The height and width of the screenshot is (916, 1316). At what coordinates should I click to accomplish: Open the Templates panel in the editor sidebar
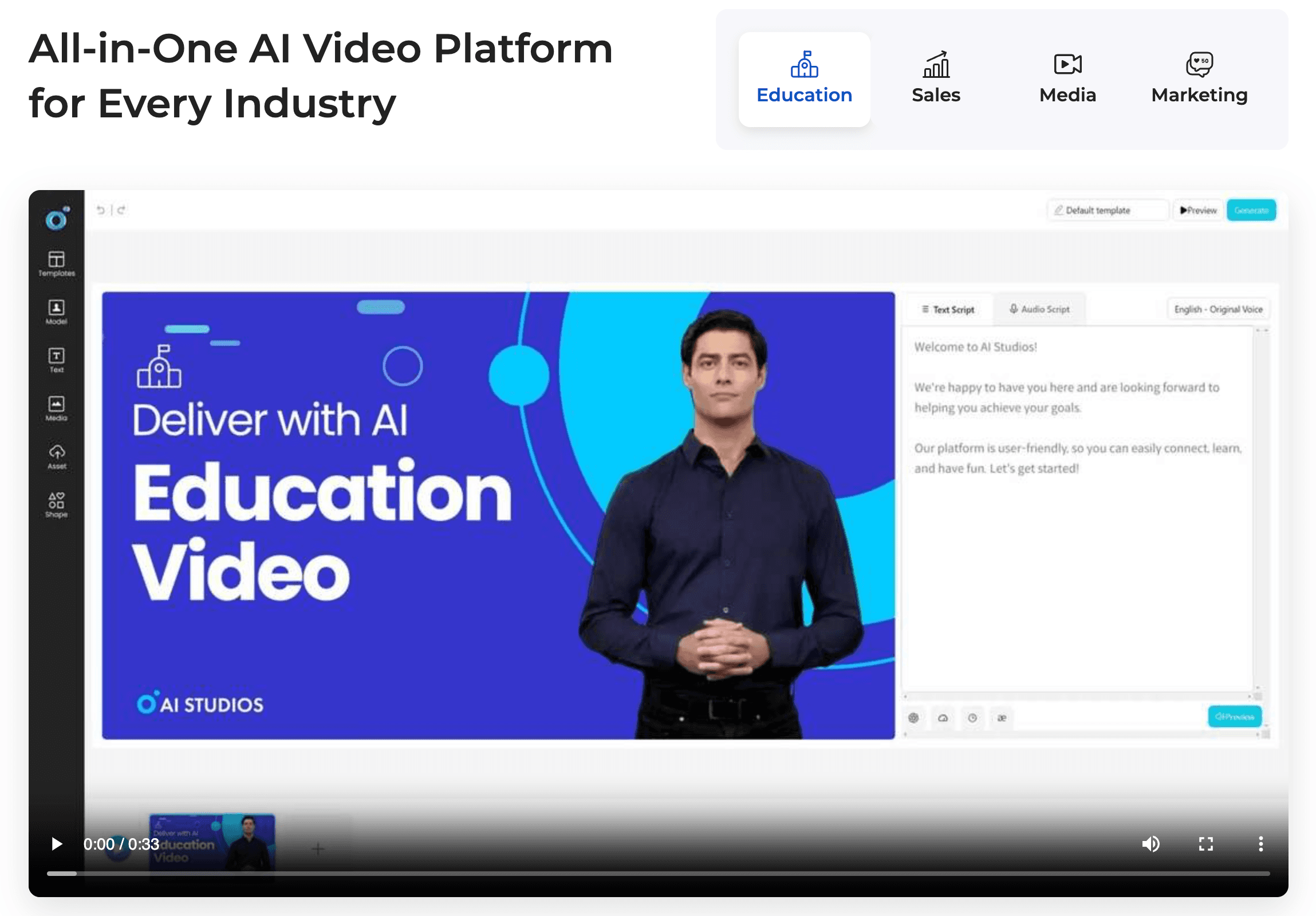click(56, 264)
